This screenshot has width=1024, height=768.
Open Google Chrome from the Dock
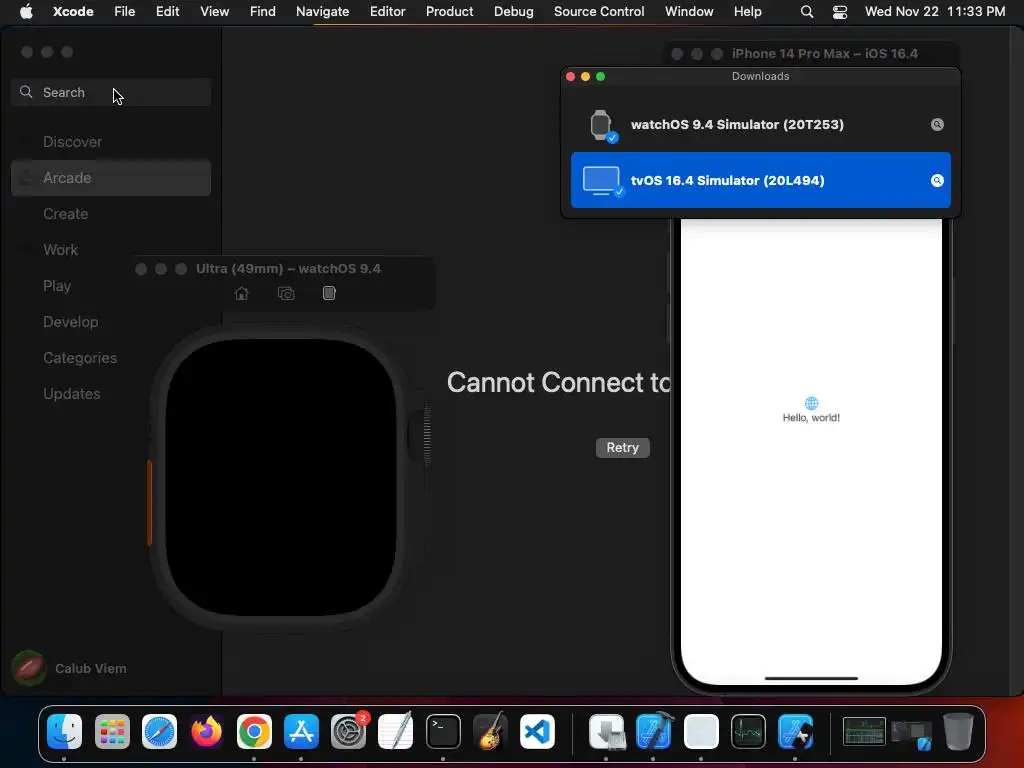[254, 731]
